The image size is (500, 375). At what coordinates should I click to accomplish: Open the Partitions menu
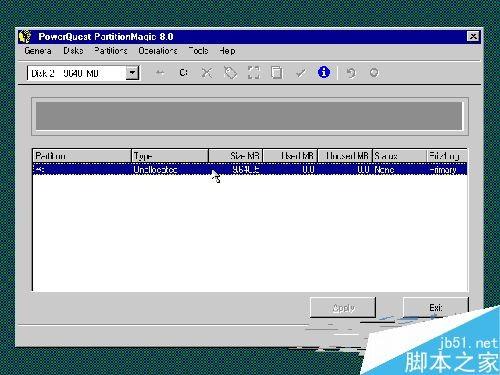tap(111, 51)
